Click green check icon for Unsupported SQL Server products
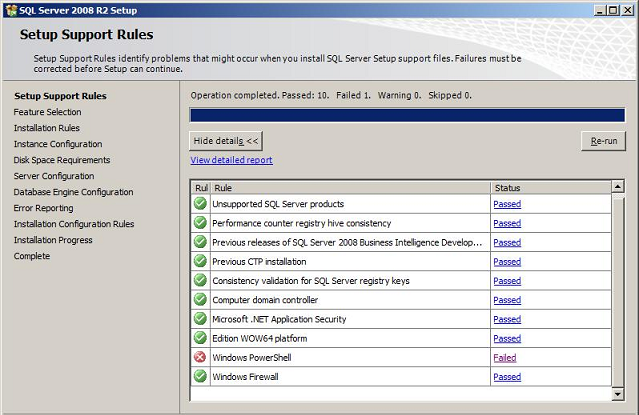This screenshot has height=415, width=639. click(200, 203)
